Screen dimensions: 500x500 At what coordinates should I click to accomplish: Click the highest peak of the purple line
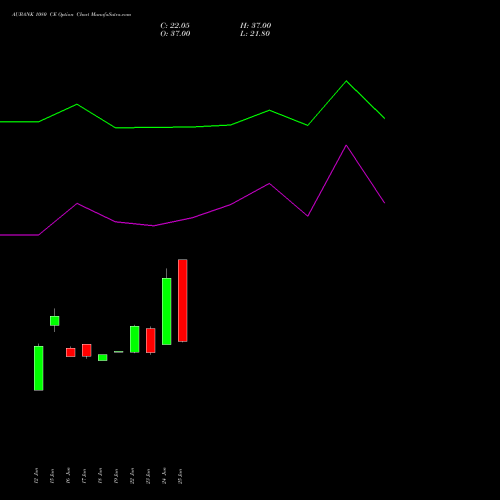pyautogui.click(x=346, y=145)
